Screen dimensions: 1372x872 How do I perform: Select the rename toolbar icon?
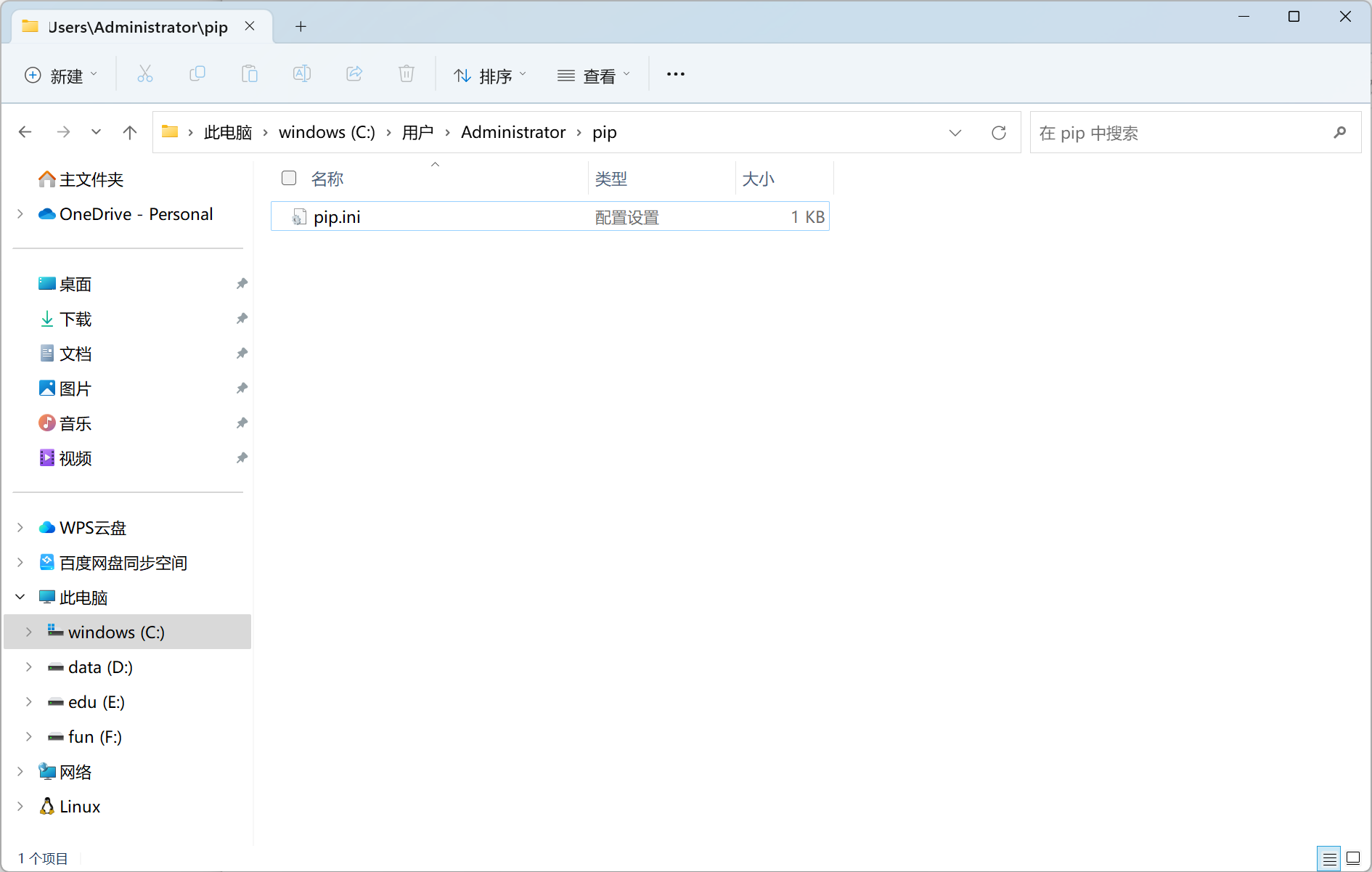point(301,74)
